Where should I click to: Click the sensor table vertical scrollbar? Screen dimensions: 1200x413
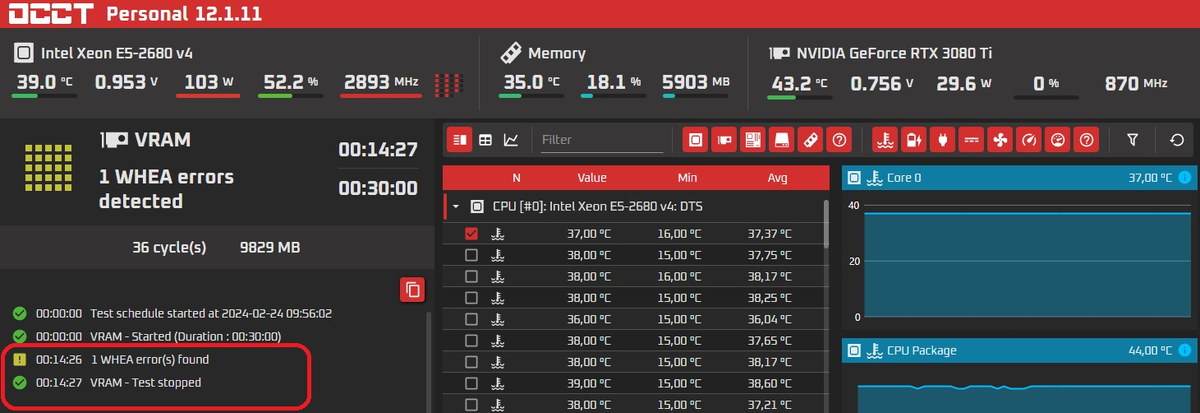coord(825,224)
